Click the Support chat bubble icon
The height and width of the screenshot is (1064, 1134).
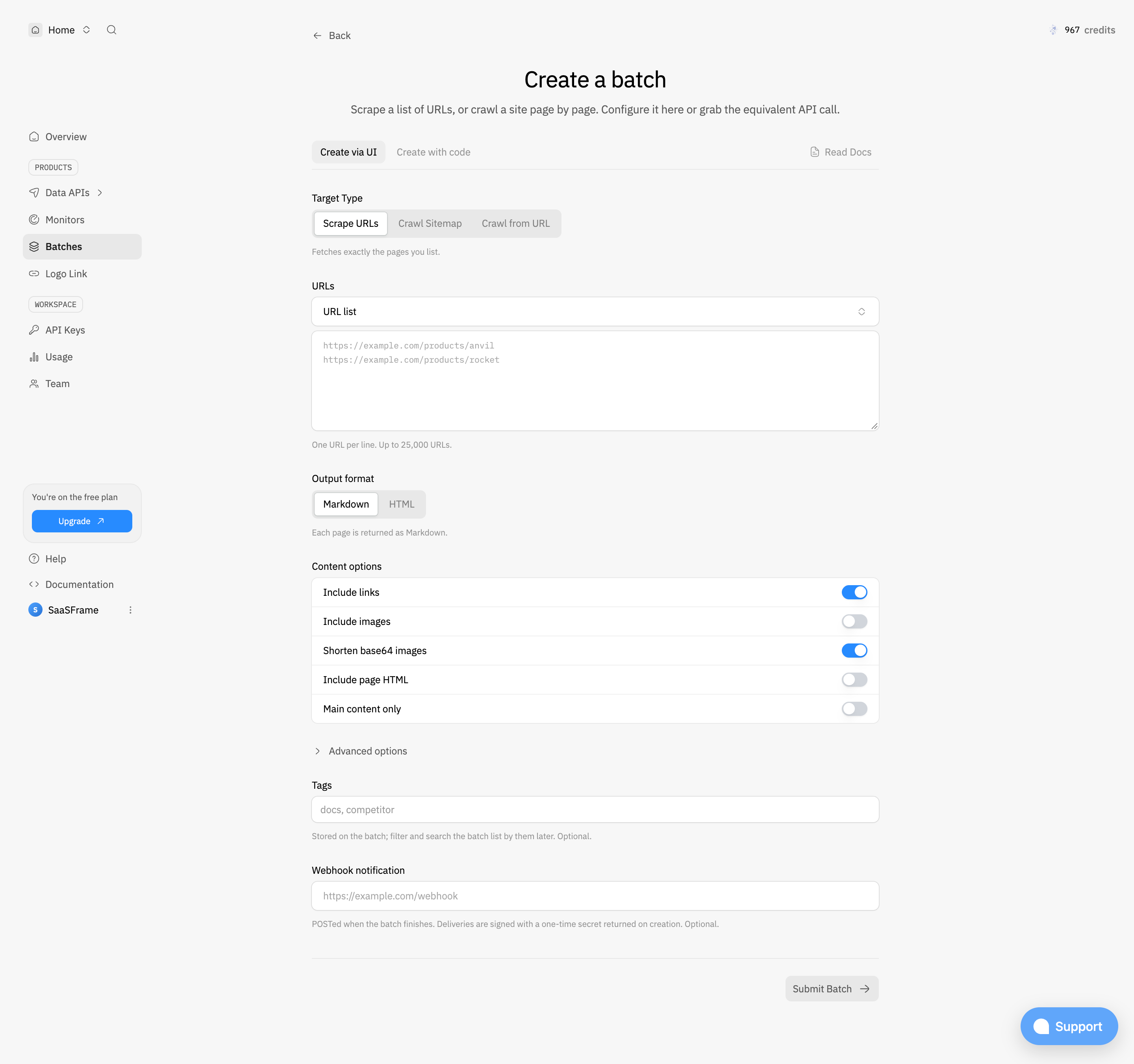[1041, 1026]
